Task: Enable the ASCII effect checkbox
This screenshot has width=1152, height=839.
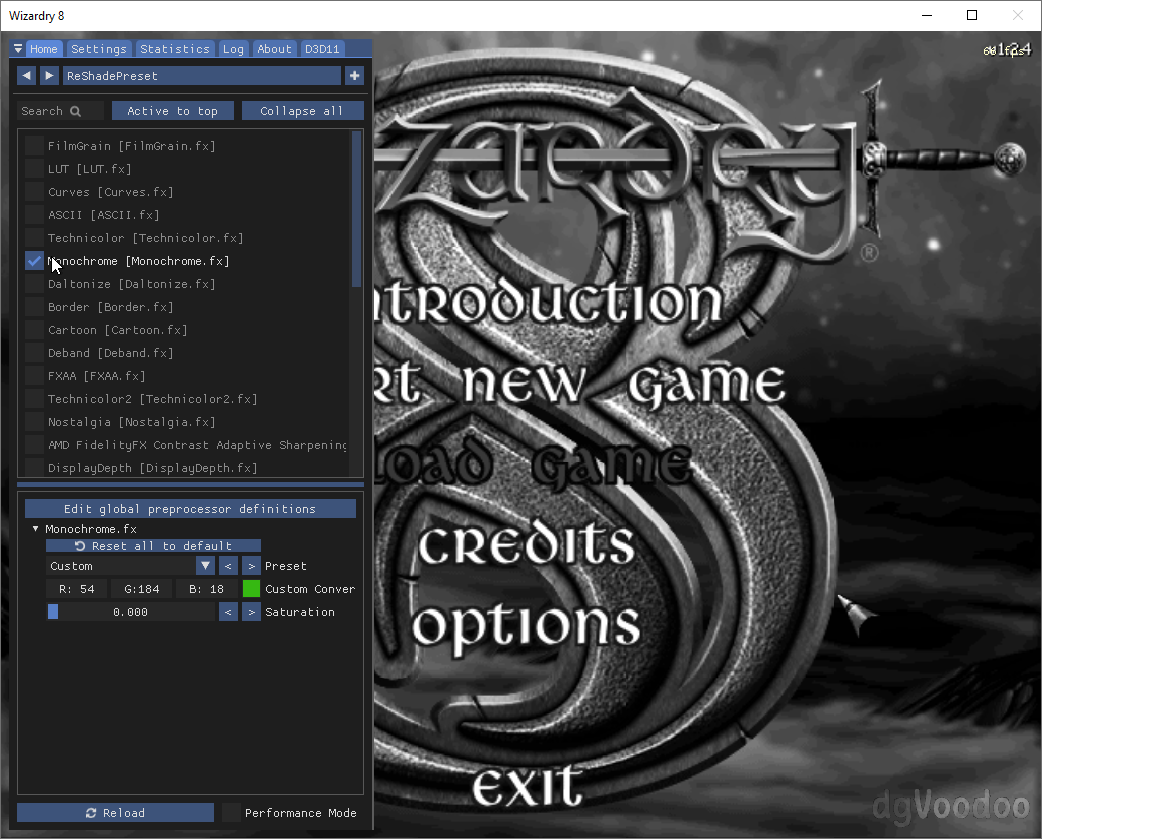Action: [34, 215]
